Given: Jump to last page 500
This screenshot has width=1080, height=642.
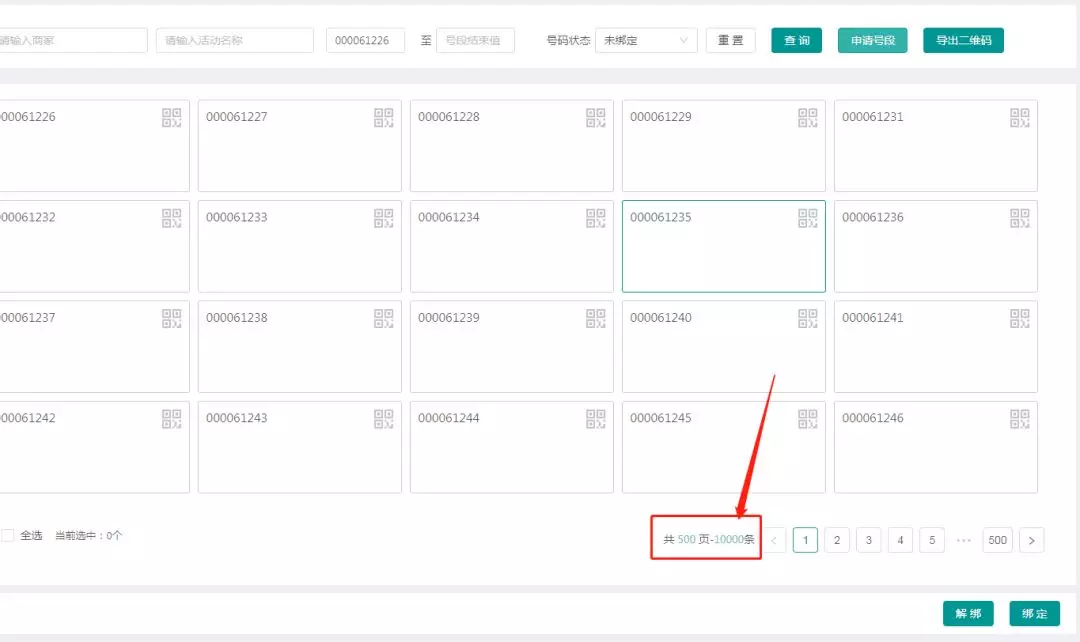Looking at the screenshot, I should click(x=997, y=541).
